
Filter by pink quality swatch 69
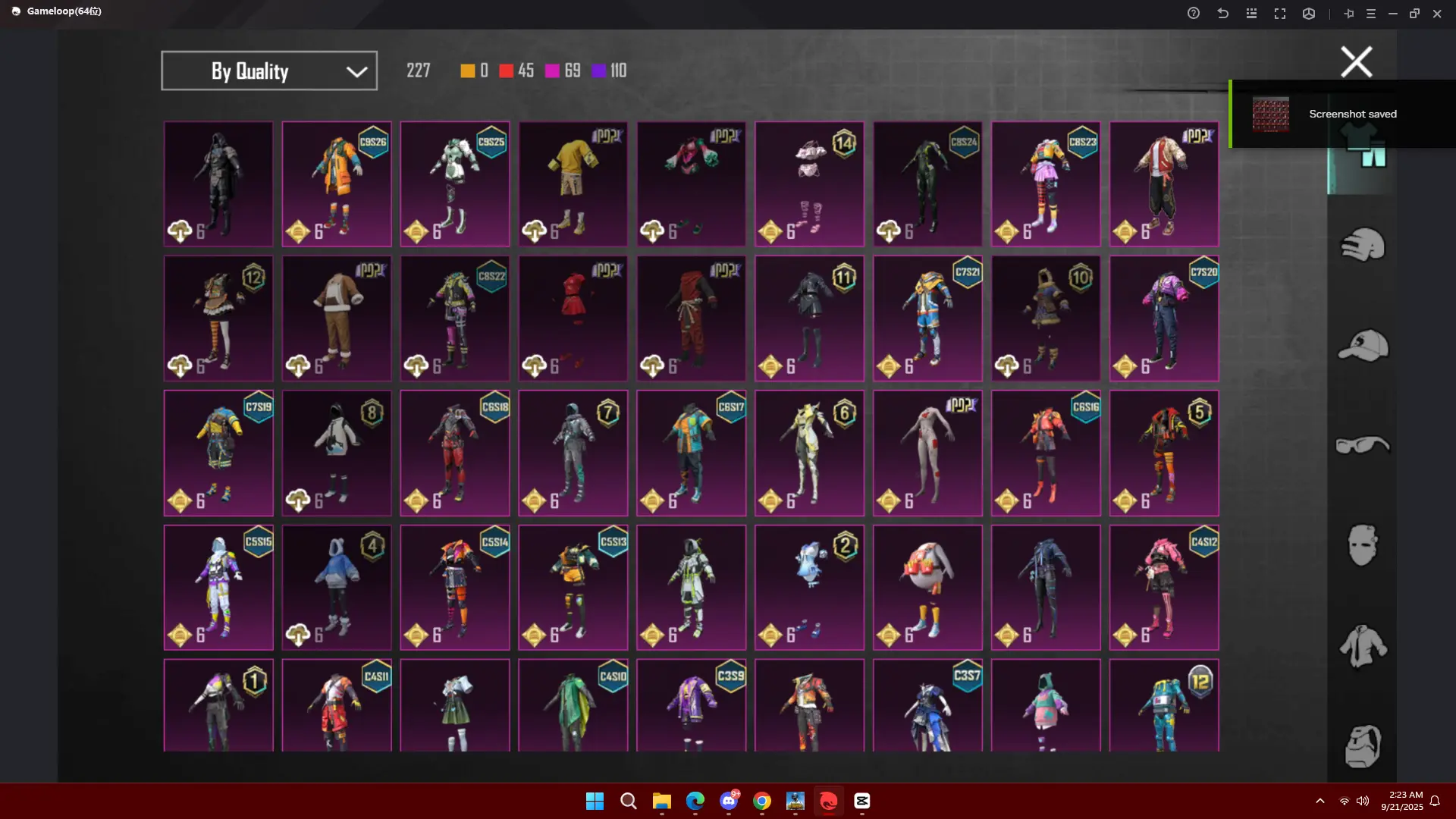pyautogui.click(x=552, y=71)
